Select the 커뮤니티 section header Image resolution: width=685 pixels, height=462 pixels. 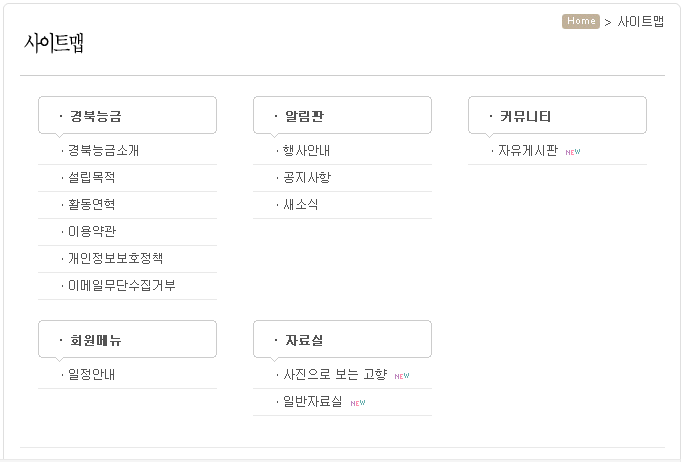click(525, 116)
